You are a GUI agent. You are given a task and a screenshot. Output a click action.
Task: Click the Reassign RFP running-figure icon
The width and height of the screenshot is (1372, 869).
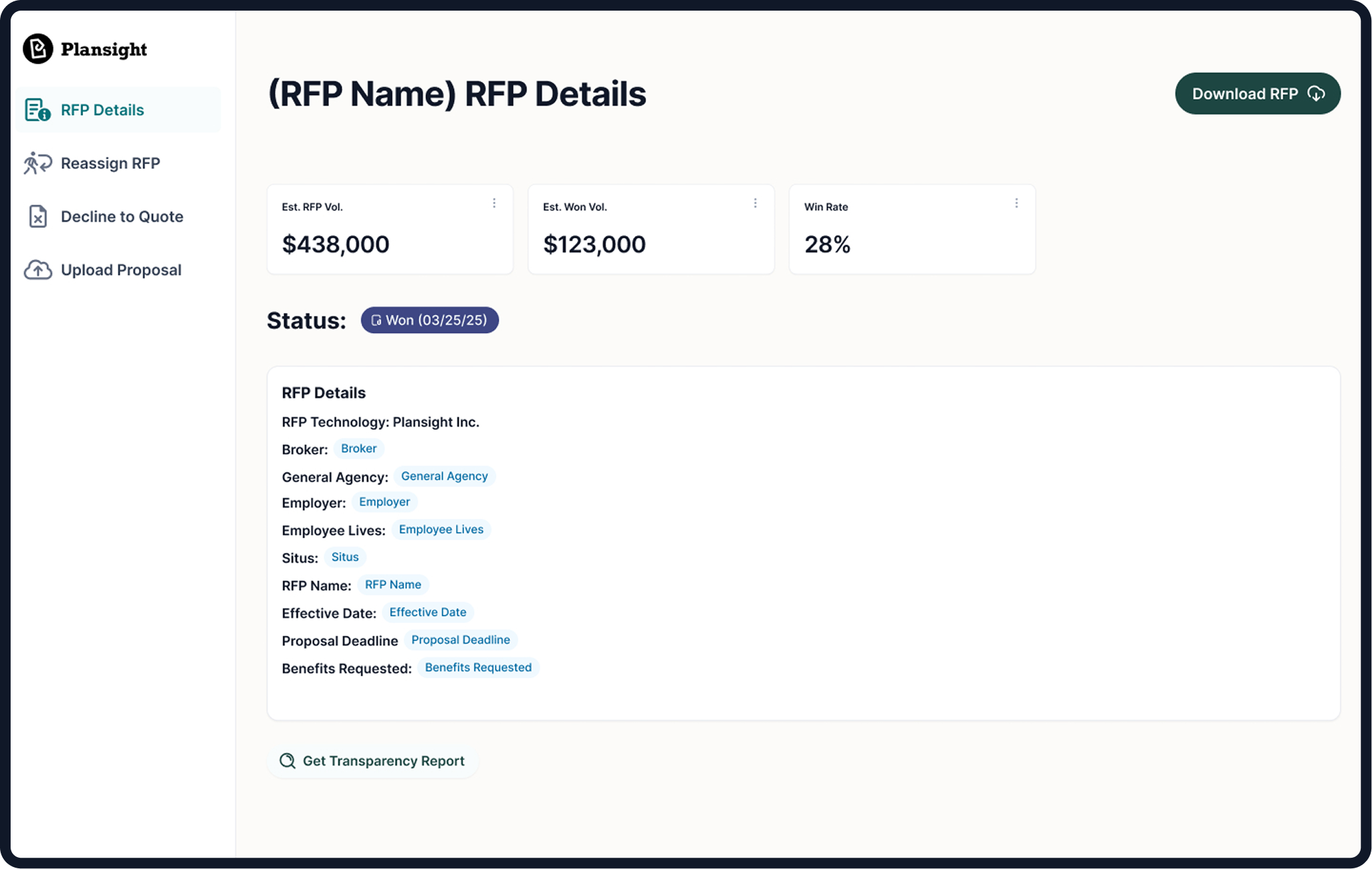[x=37, y=163]
